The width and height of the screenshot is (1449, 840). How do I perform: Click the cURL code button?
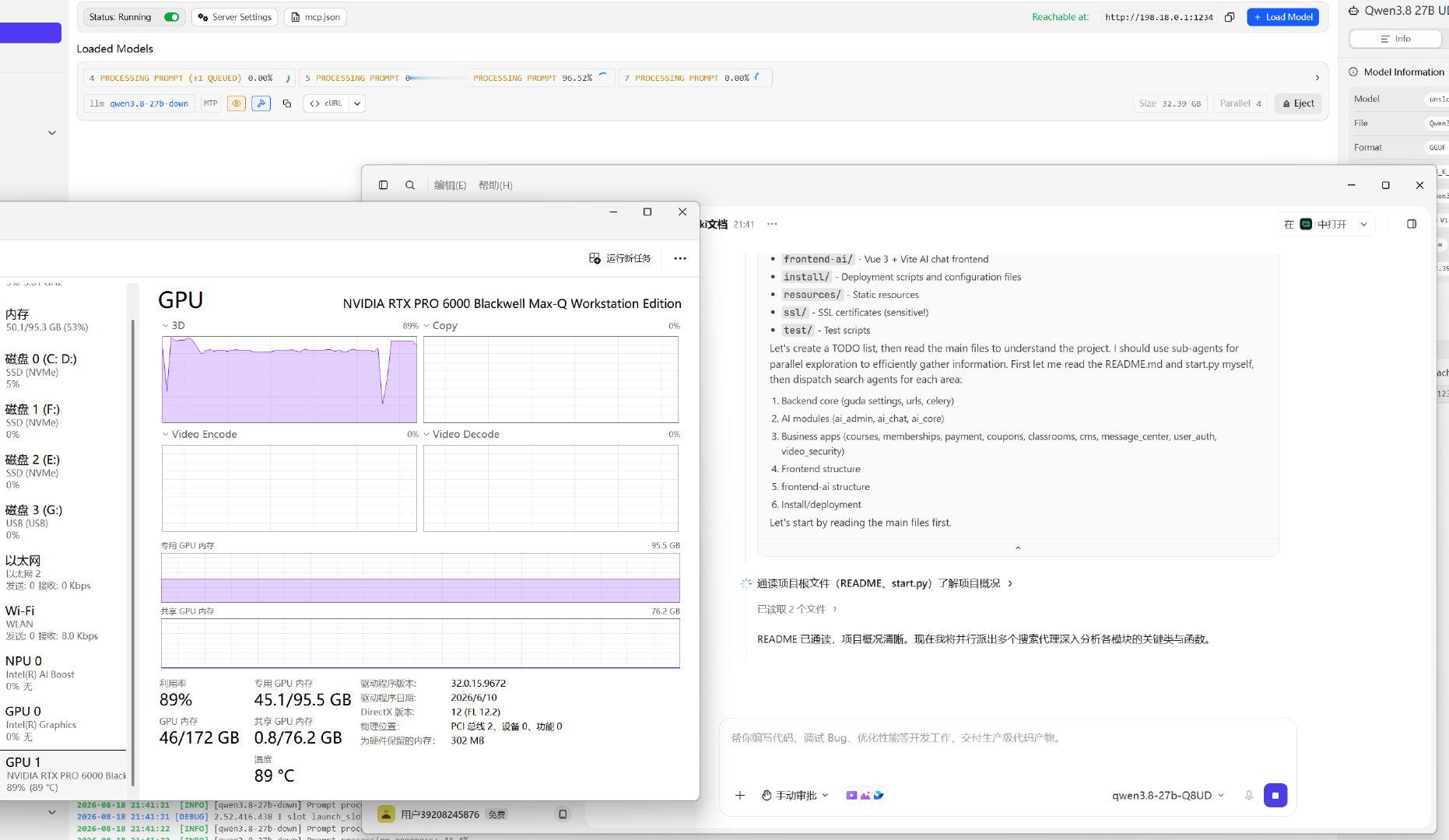pyautogui.click(x=326, y=103)
